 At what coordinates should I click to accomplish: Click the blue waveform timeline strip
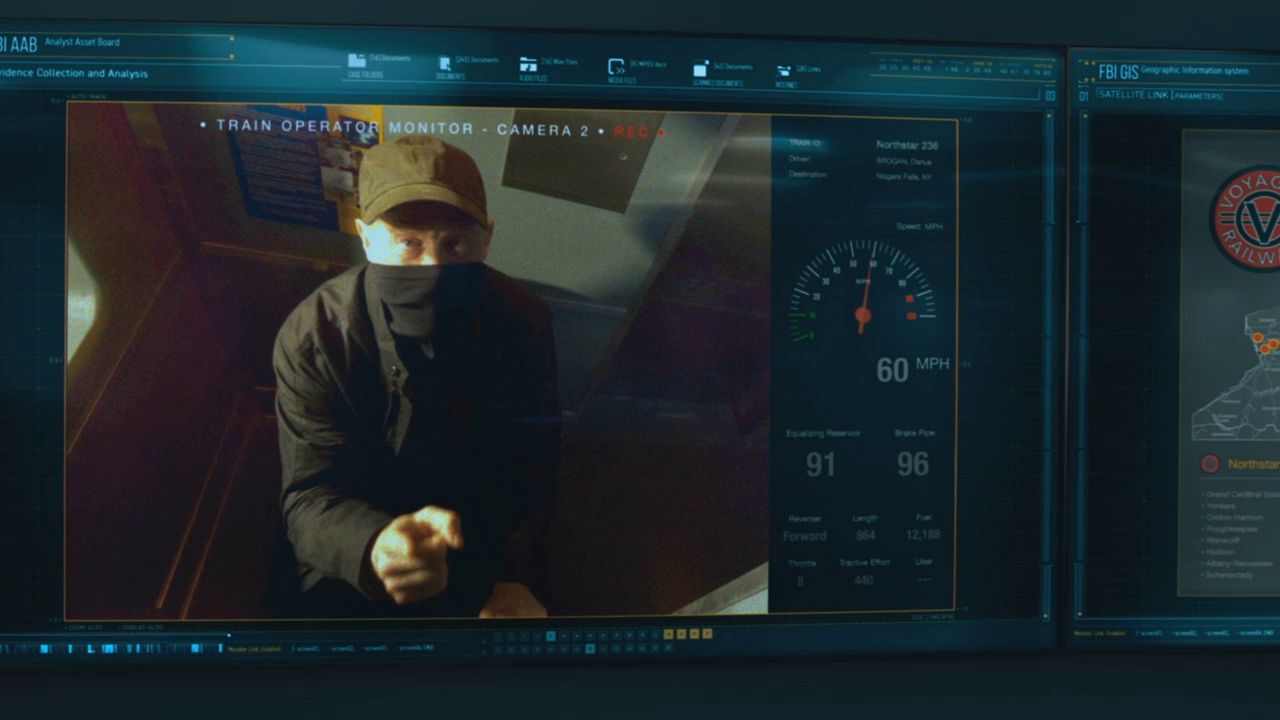(x=110, y=648)
